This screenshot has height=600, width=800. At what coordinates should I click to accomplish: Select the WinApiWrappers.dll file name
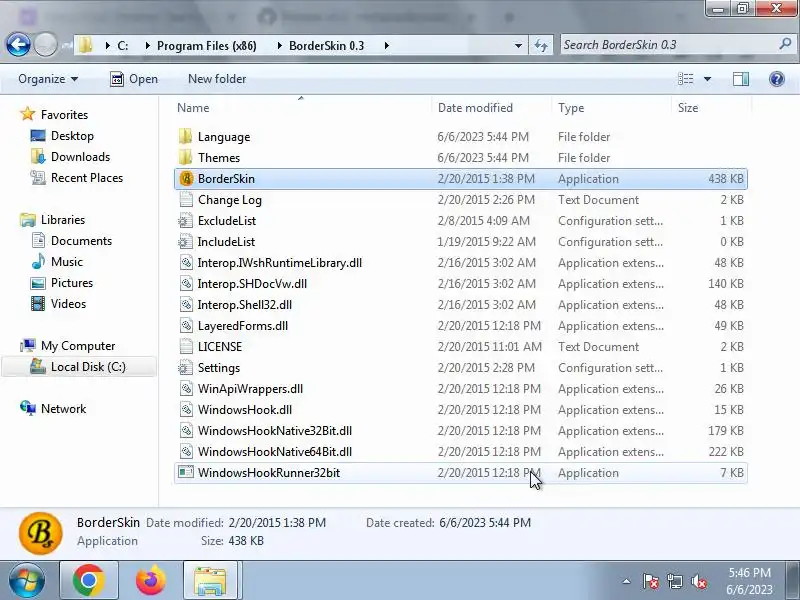click(250, 388)
